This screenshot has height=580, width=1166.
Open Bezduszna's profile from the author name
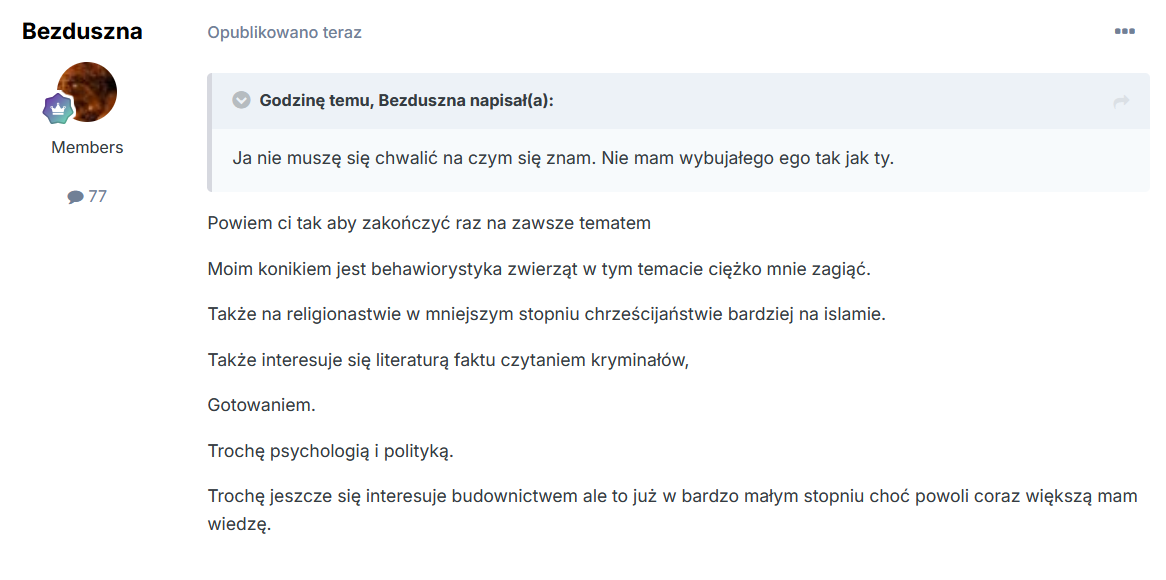(82, 31)
